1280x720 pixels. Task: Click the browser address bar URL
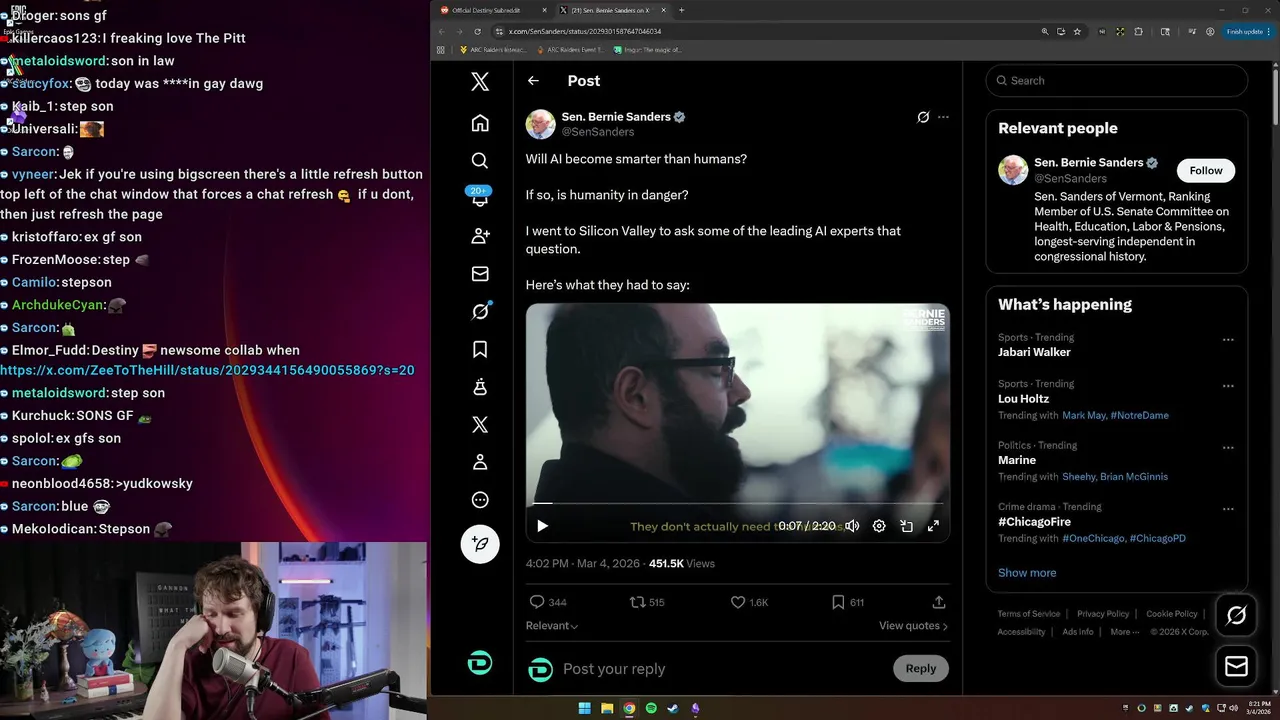click(585, 31)
